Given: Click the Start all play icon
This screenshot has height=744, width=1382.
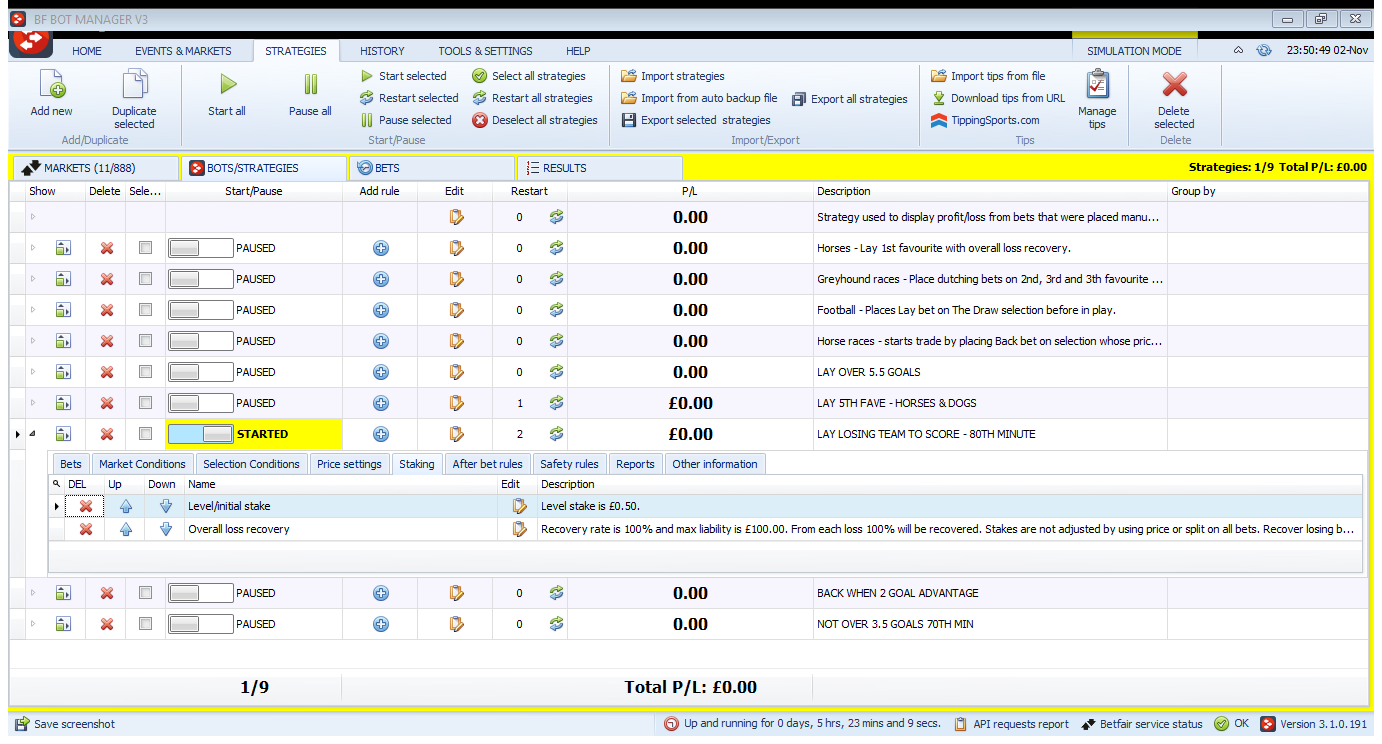Looking at the screenshot, I should click(228, 84).
